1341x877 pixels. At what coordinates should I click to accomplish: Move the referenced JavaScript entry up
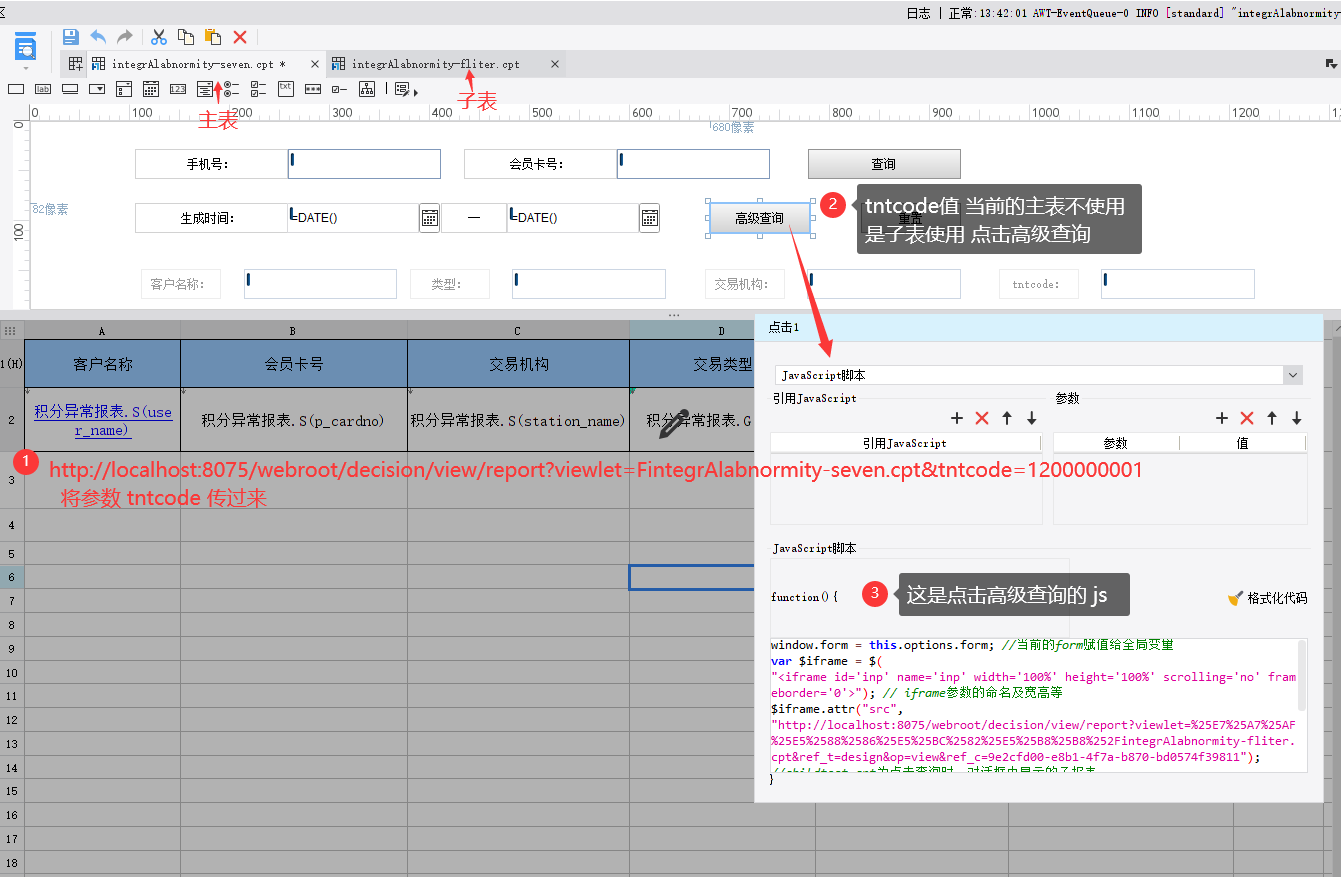pyautogui.click(x=1007, y=418)
